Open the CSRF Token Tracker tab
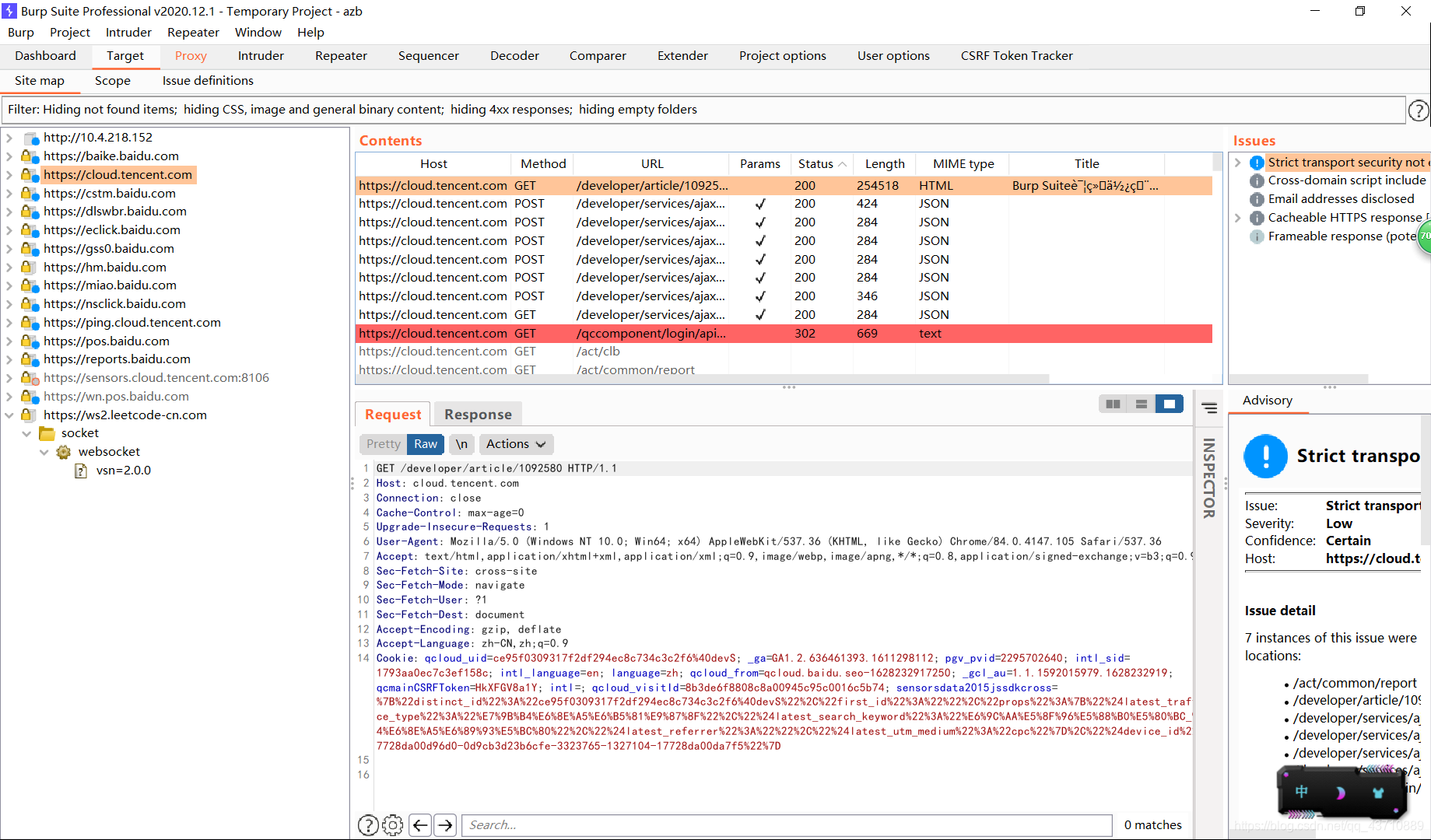Viewport: 1431px width, 840px height. click(1016, 56)
